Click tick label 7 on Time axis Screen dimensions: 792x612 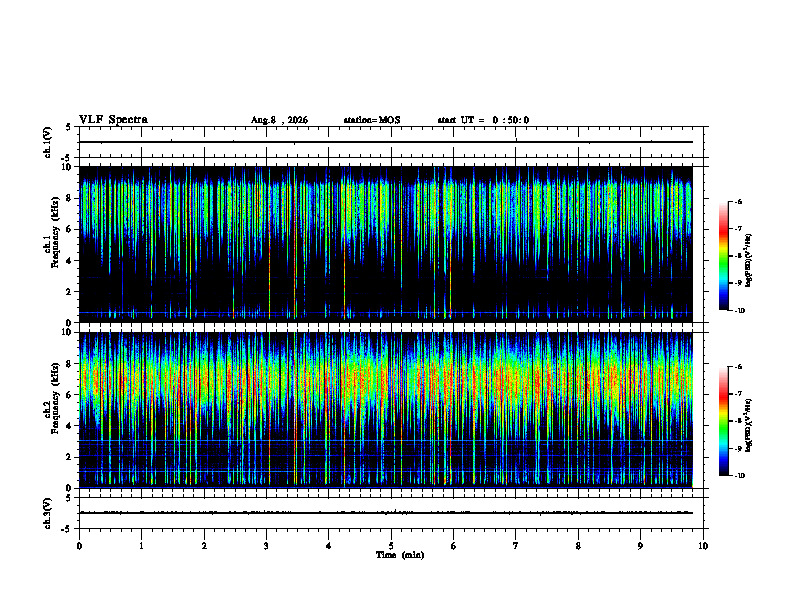tap(516, 546)
